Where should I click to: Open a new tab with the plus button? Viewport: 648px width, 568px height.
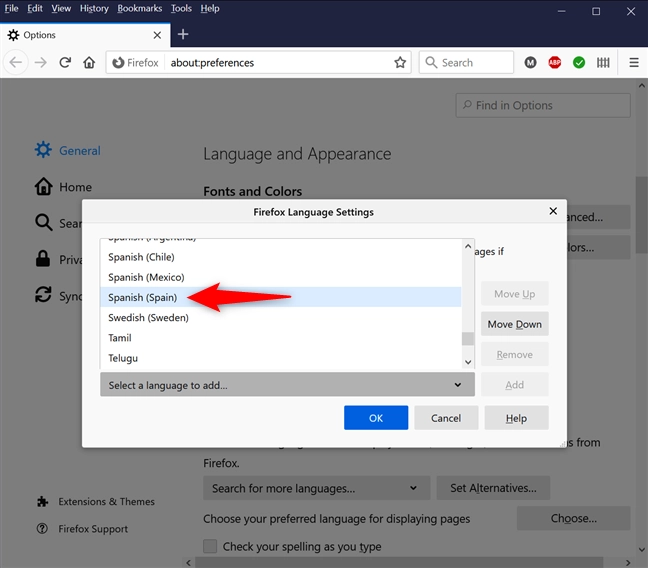(x=183, y=34)
